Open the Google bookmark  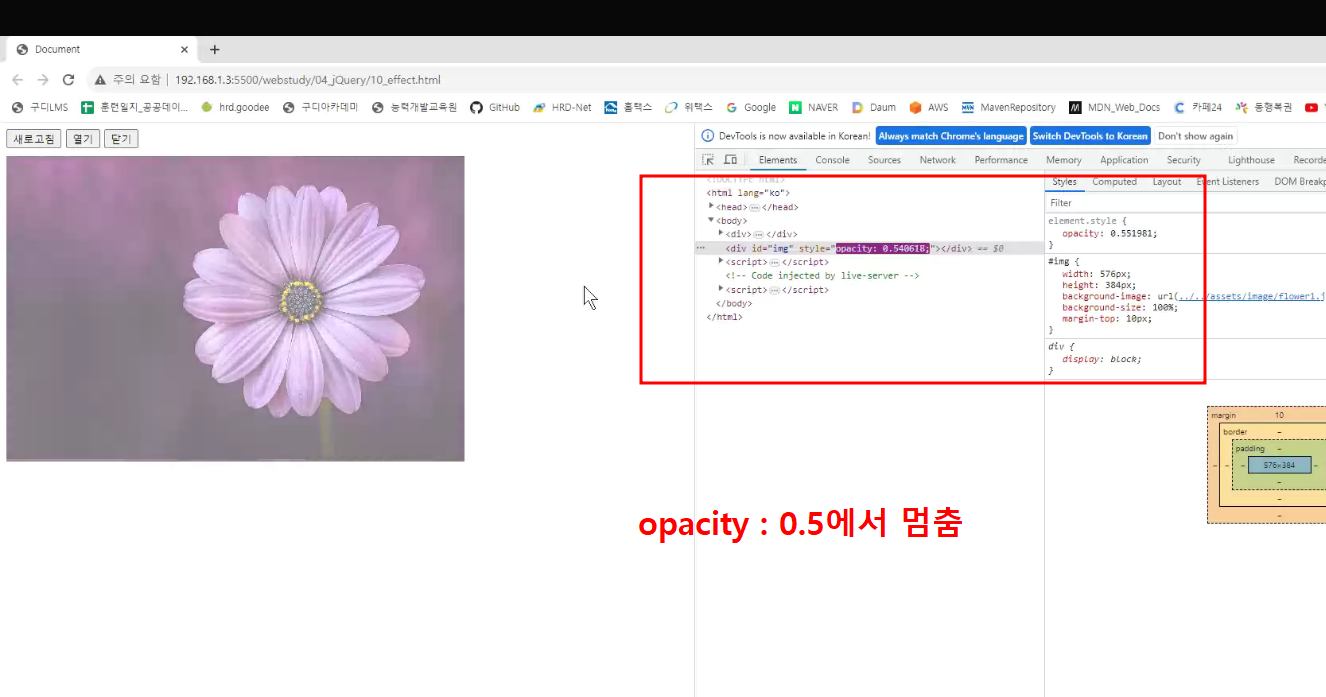pyautogui.click(x=751, y=107)
